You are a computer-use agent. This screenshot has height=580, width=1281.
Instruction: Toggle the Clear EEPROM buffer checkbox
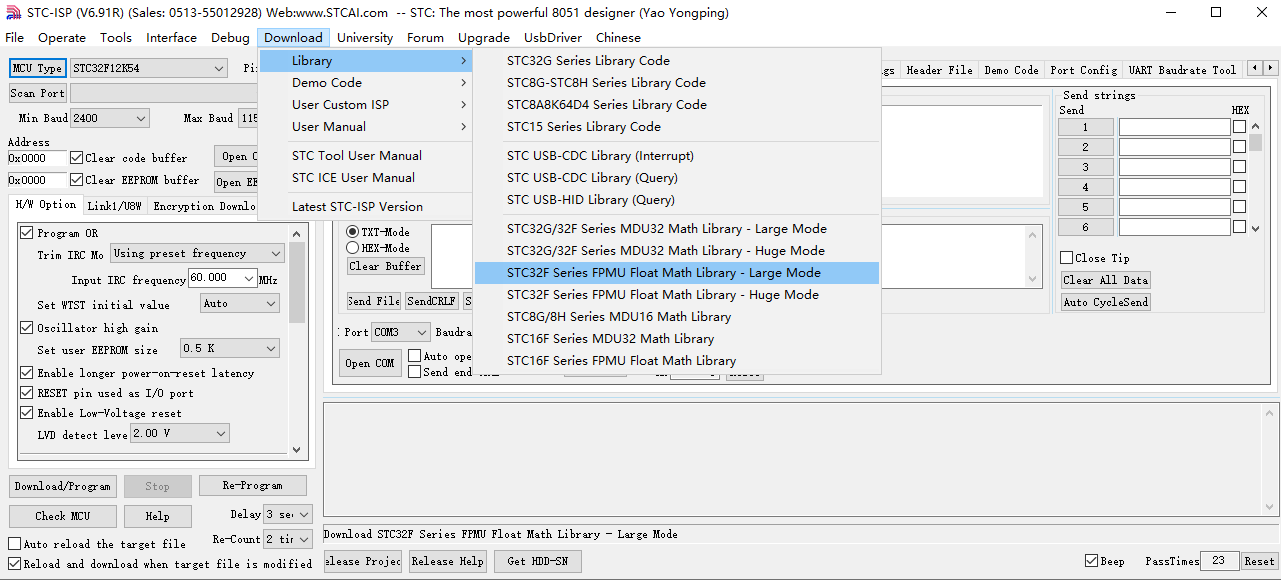pos(76,180)
